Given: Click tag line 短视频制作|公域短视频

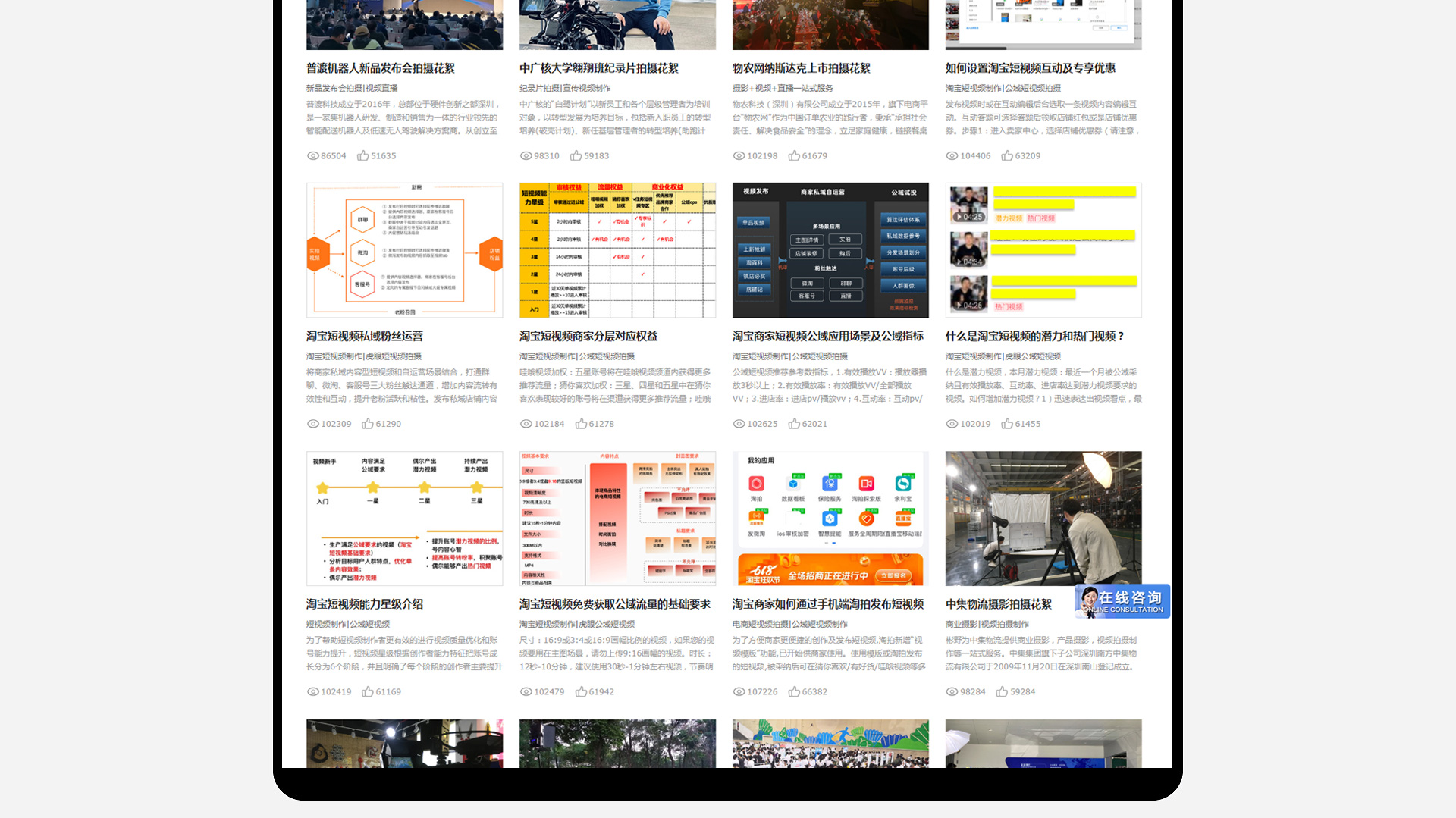Looking at the screenshot, I should (x=348, y=625).
